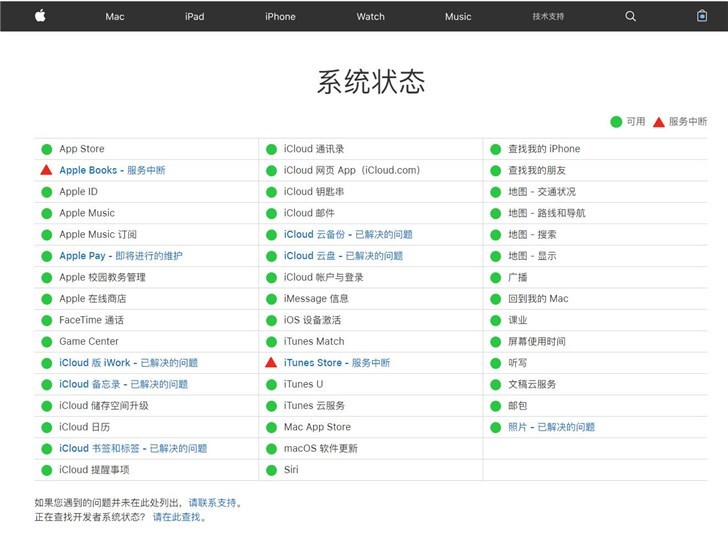Image resolution: width=728 pixels, height=536 pixels.
Task: Click the 地图 - 路线和导航 text
Action: [x=547, y=213]
